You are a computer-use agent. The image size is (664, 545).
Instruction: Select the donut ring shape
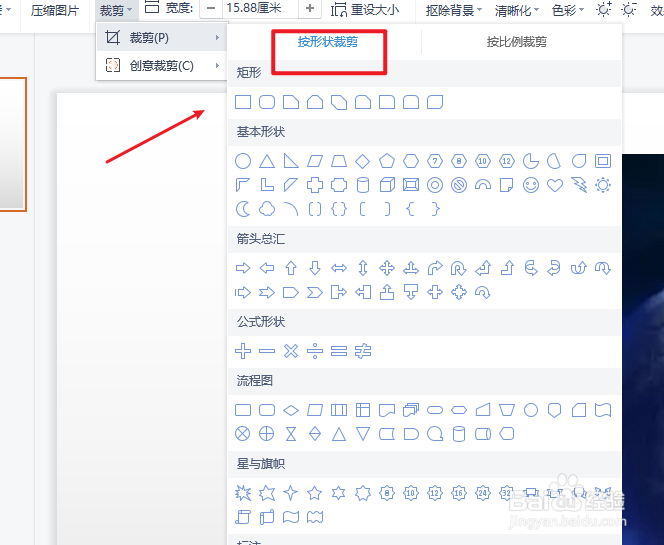pyautogui.click(x=435, y=185)
